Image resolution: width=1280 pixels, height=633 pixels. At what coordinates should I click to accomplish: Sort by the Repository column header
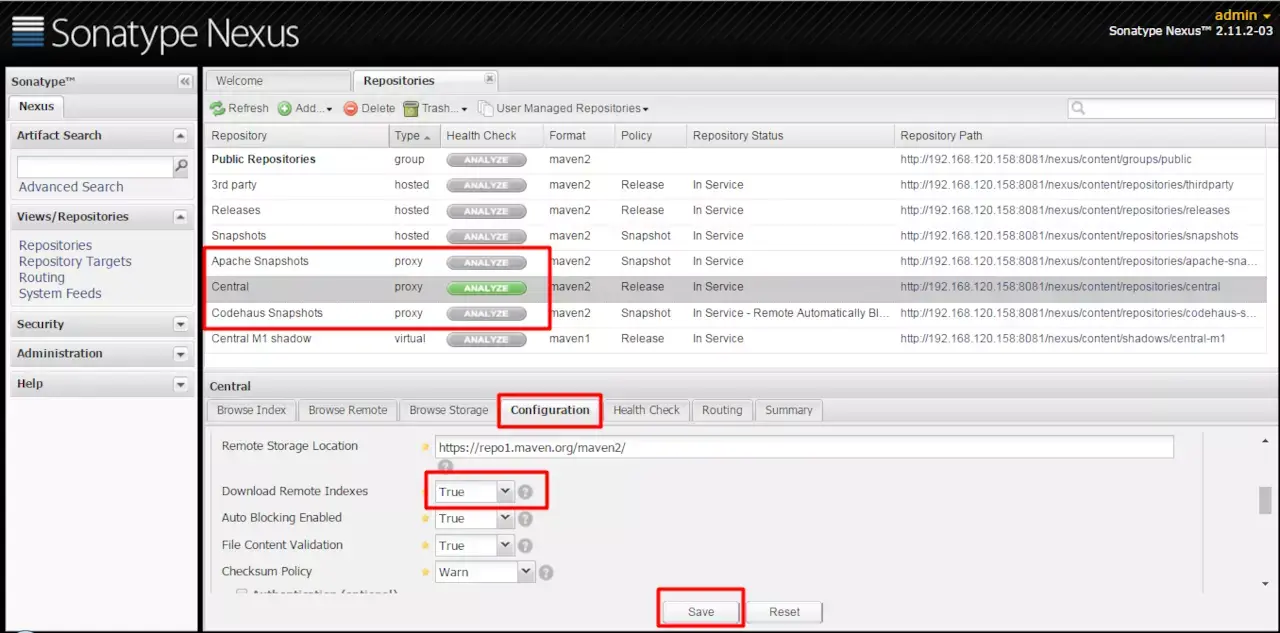[x=296, y=136]
